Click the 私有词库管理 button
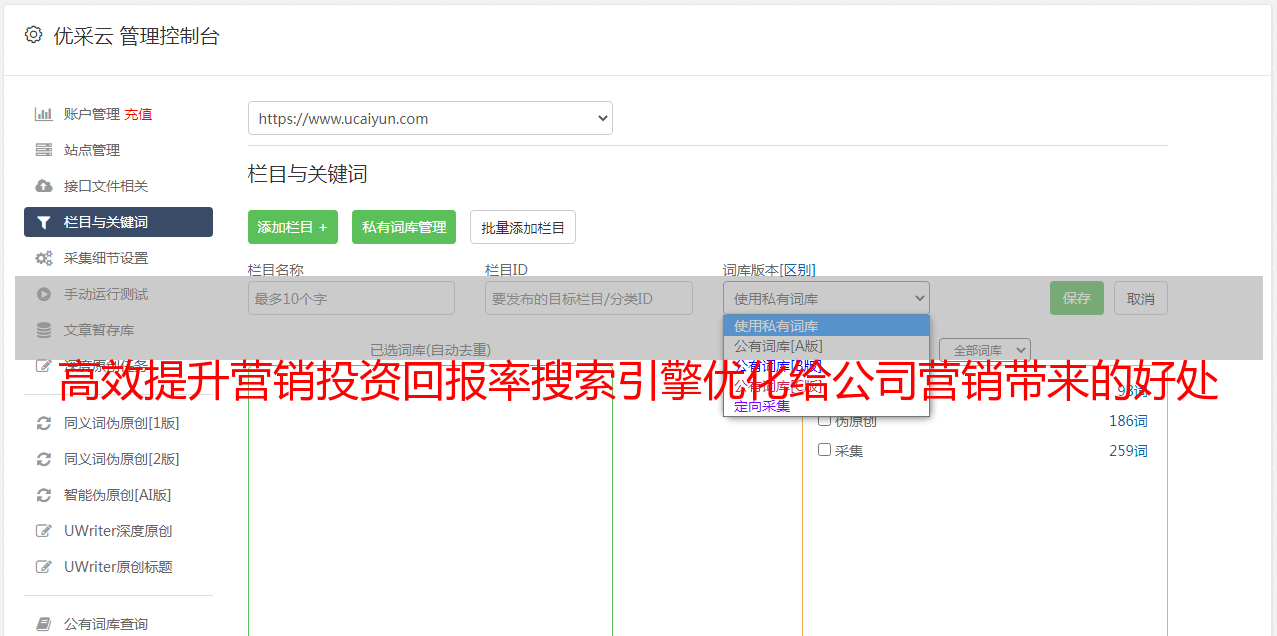1277x636 pixels. click(404, 227)
